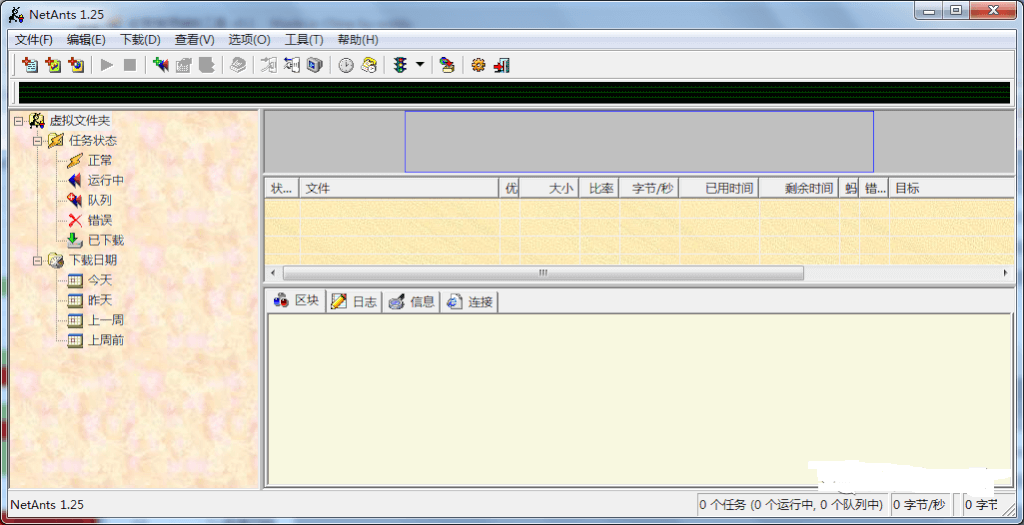The width and height of the screenshot is (1024, 525).
Task: Select 今天 date filter in tree
Action: tap(100, 281)
